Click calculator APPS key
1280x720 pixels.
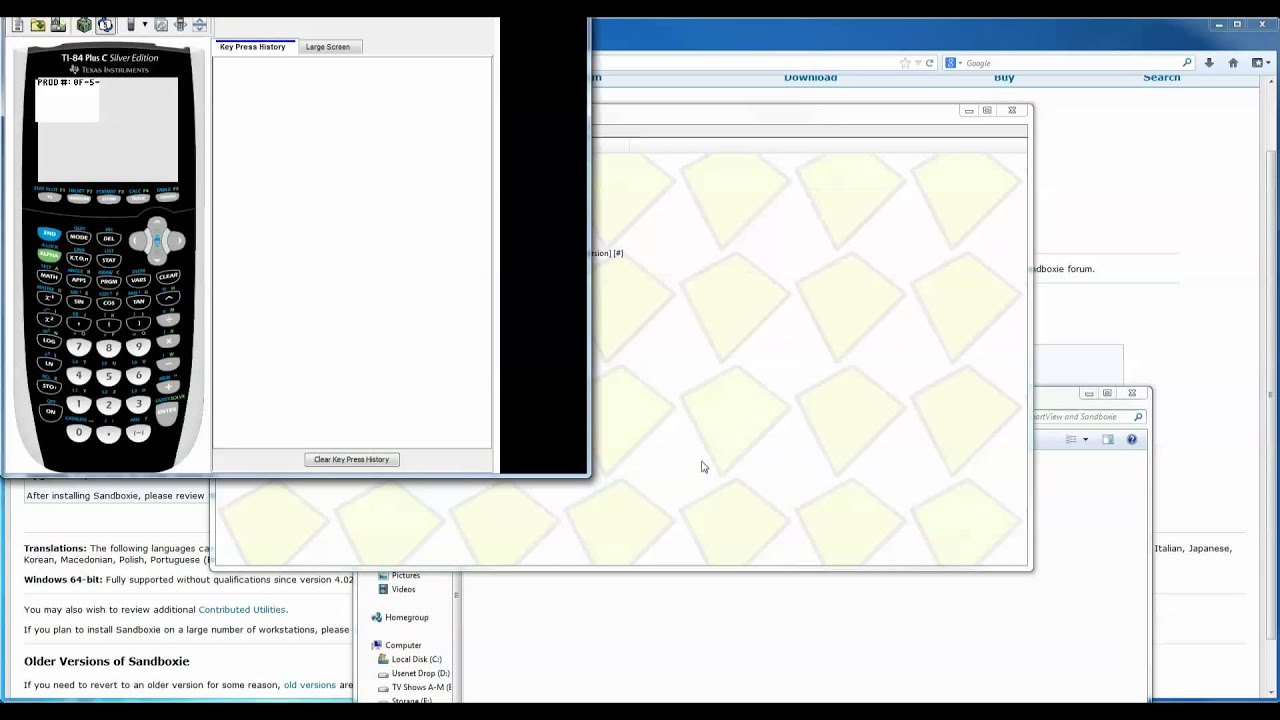tap(79, 281)
